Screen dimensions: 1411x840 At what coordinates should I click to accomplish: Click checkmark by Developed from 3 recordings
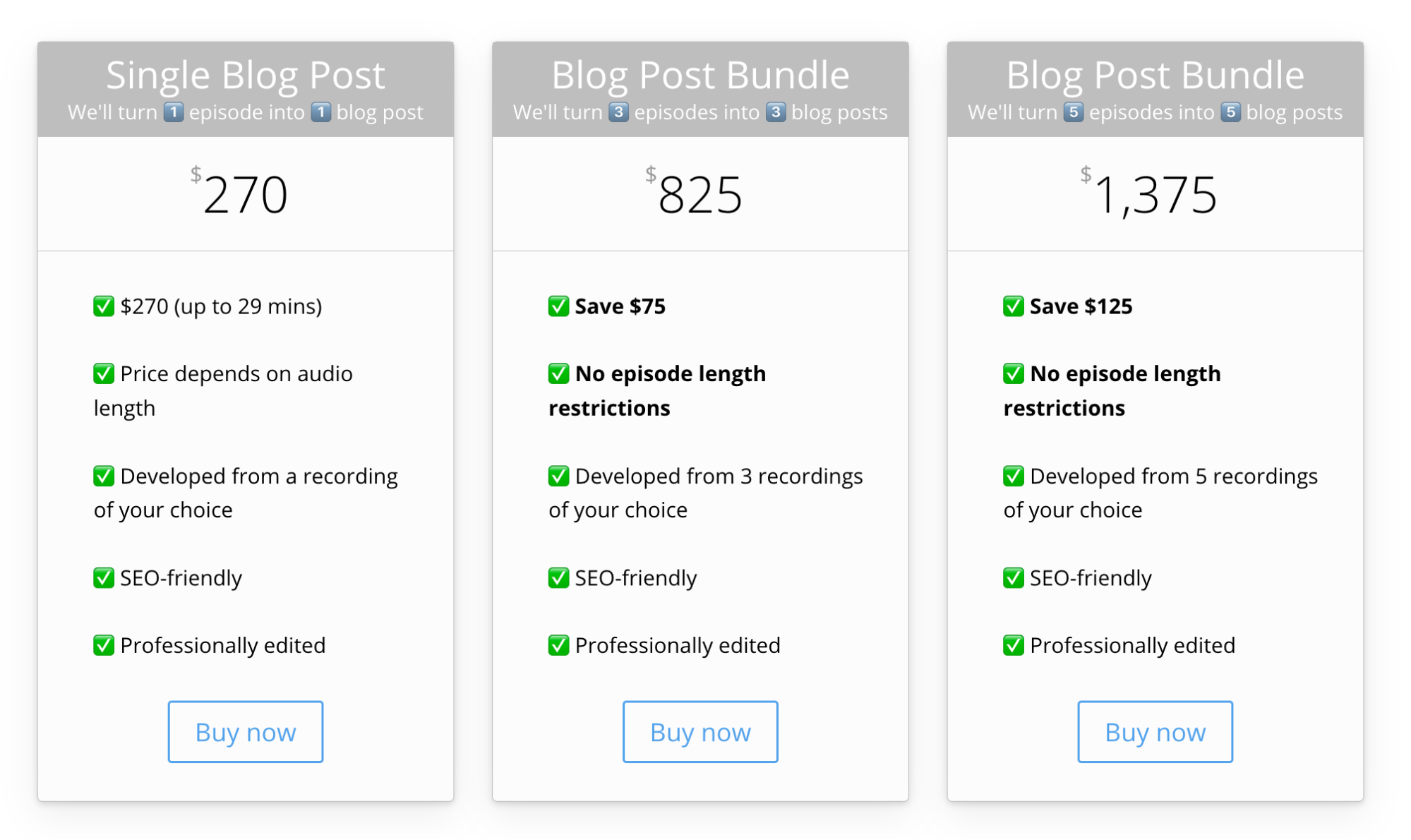click(558, 476)
